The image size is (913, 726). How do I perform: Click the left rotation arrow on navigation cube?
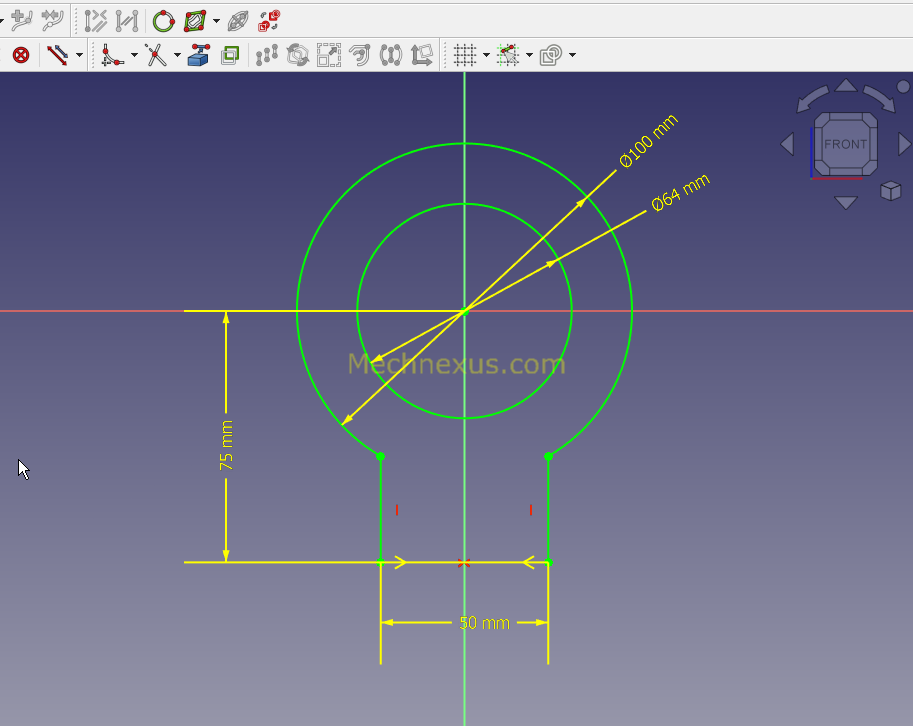point(788,143)
